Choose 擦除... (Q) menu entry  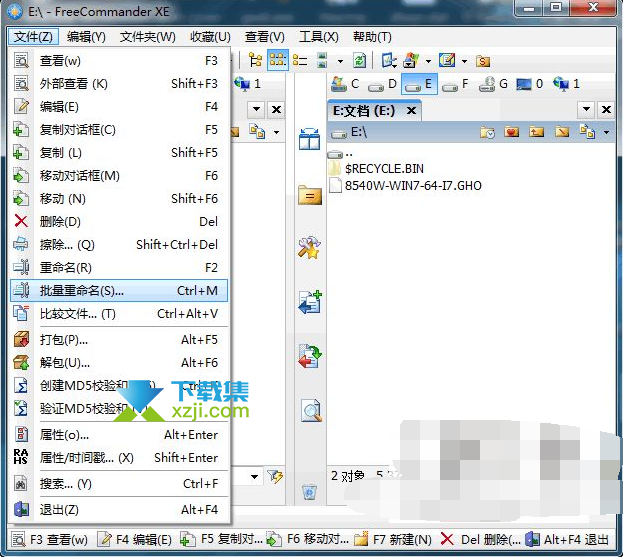click(119, 245)
